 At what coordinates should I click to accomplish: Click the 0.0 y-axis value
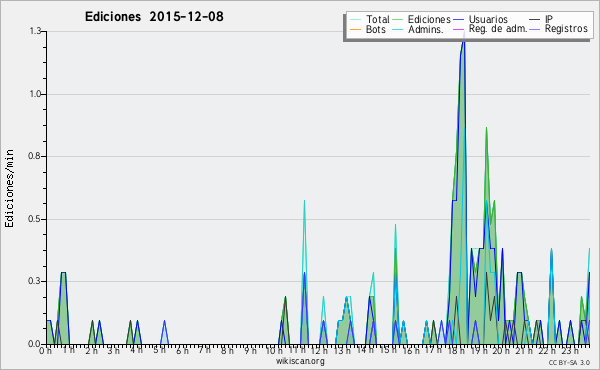[x=35, y=344]
